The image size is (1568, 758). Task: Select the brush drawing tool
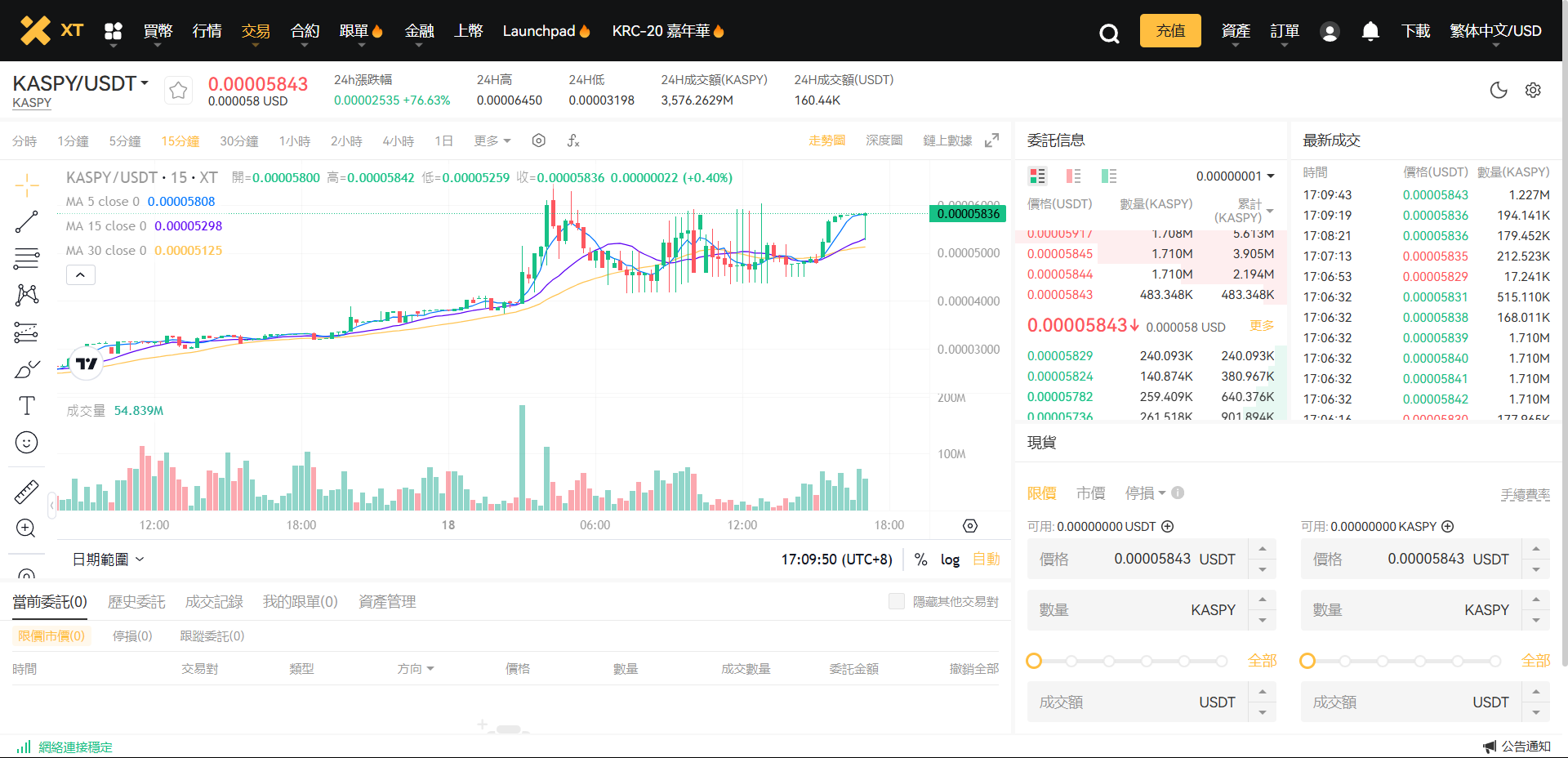(x=27, y=369)
